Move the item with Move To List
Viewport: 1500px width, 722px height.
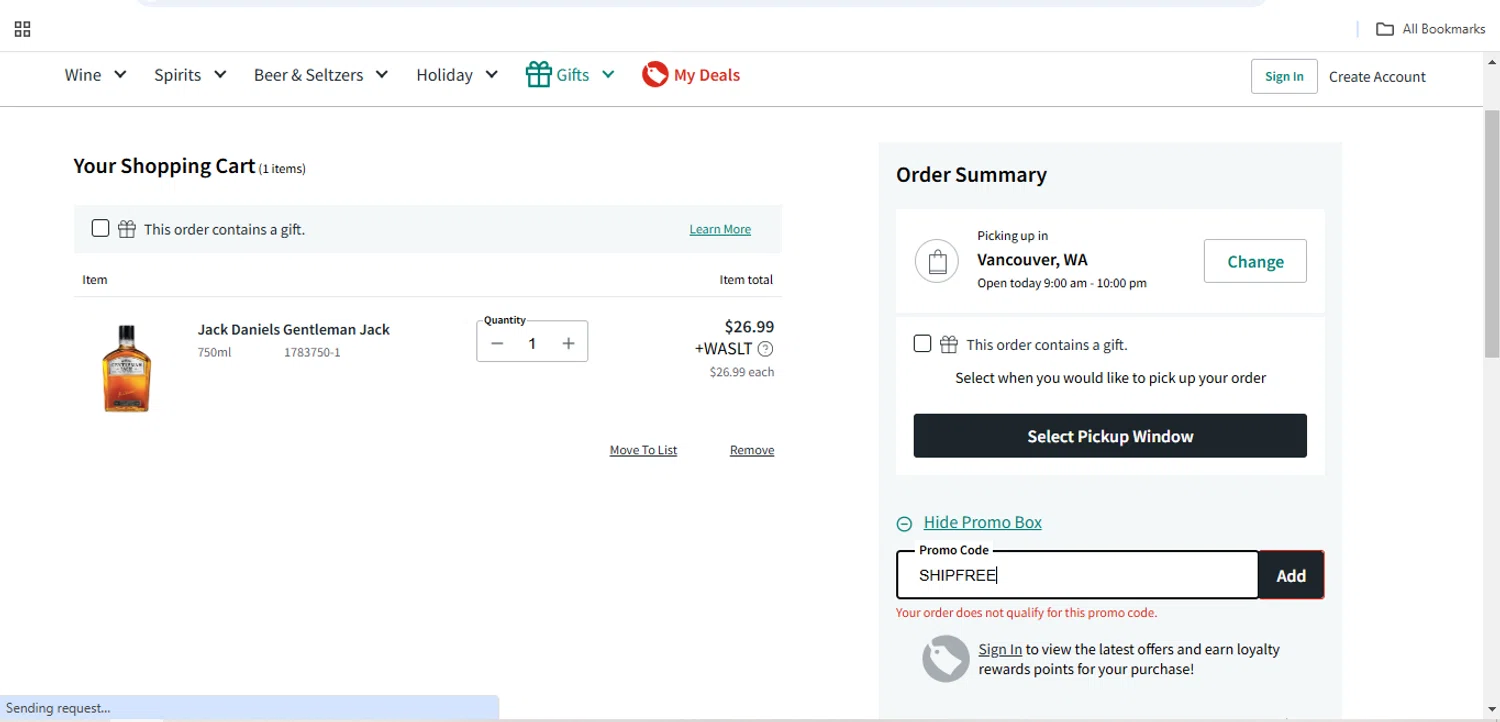(643, 450)
